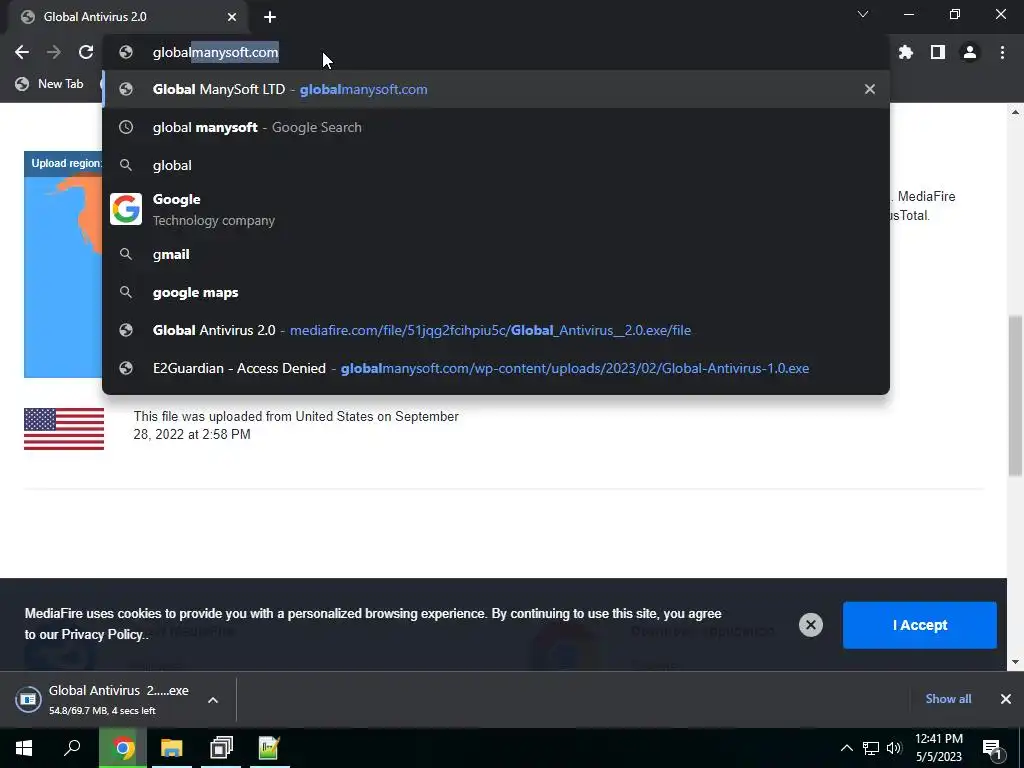Open the tab search chevron
The image size is (1024, 768).
coord(863,14)
